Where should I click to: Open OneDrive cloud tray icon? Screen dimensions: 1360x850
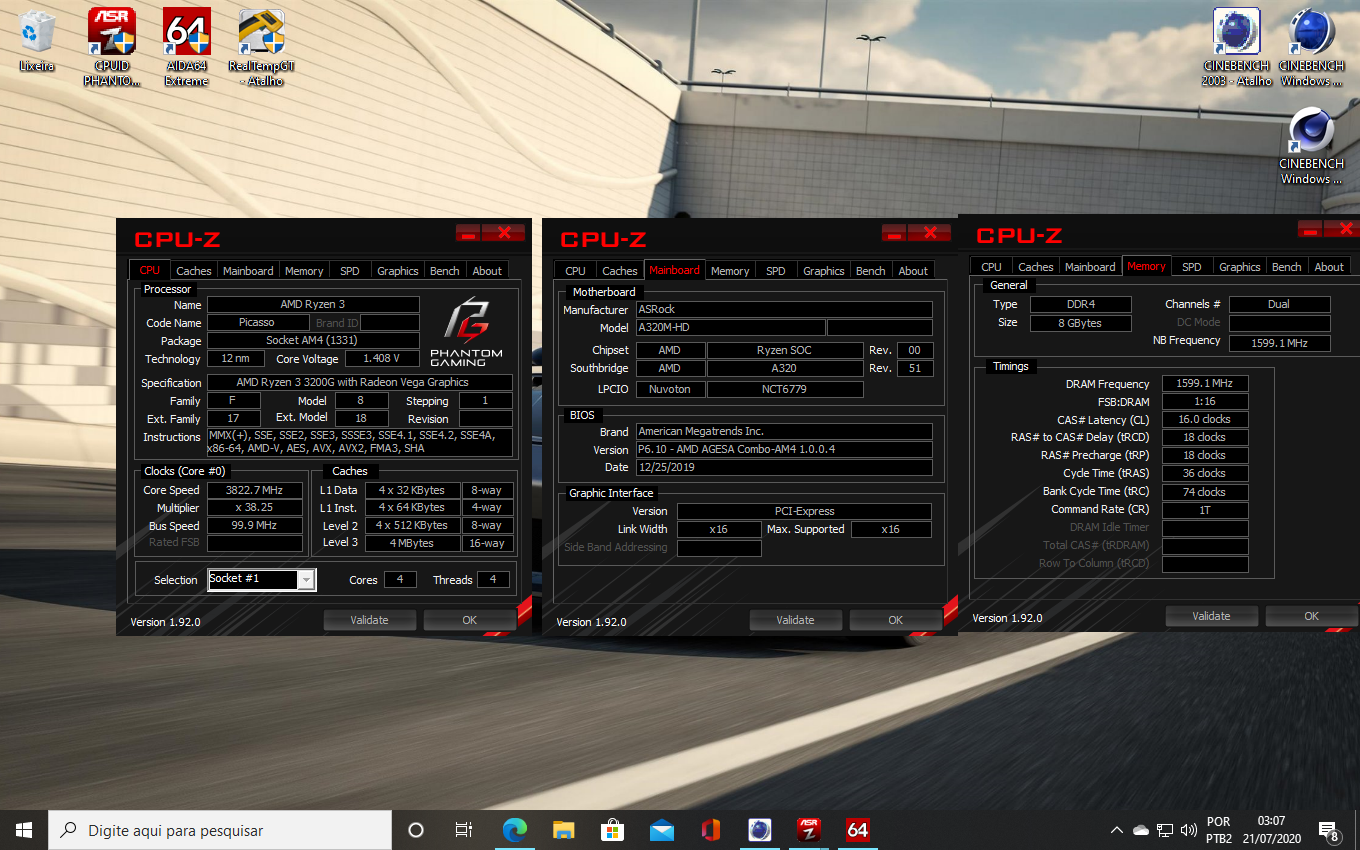pyautogui.click(x=1141, y=830)
